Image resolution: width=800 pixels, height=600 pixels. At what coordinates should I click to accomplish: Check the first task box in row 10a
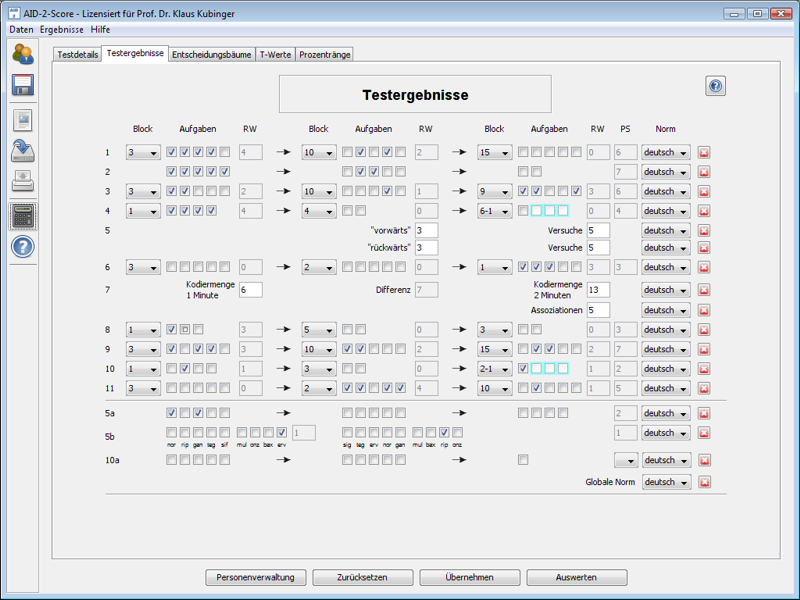[172, 460]
